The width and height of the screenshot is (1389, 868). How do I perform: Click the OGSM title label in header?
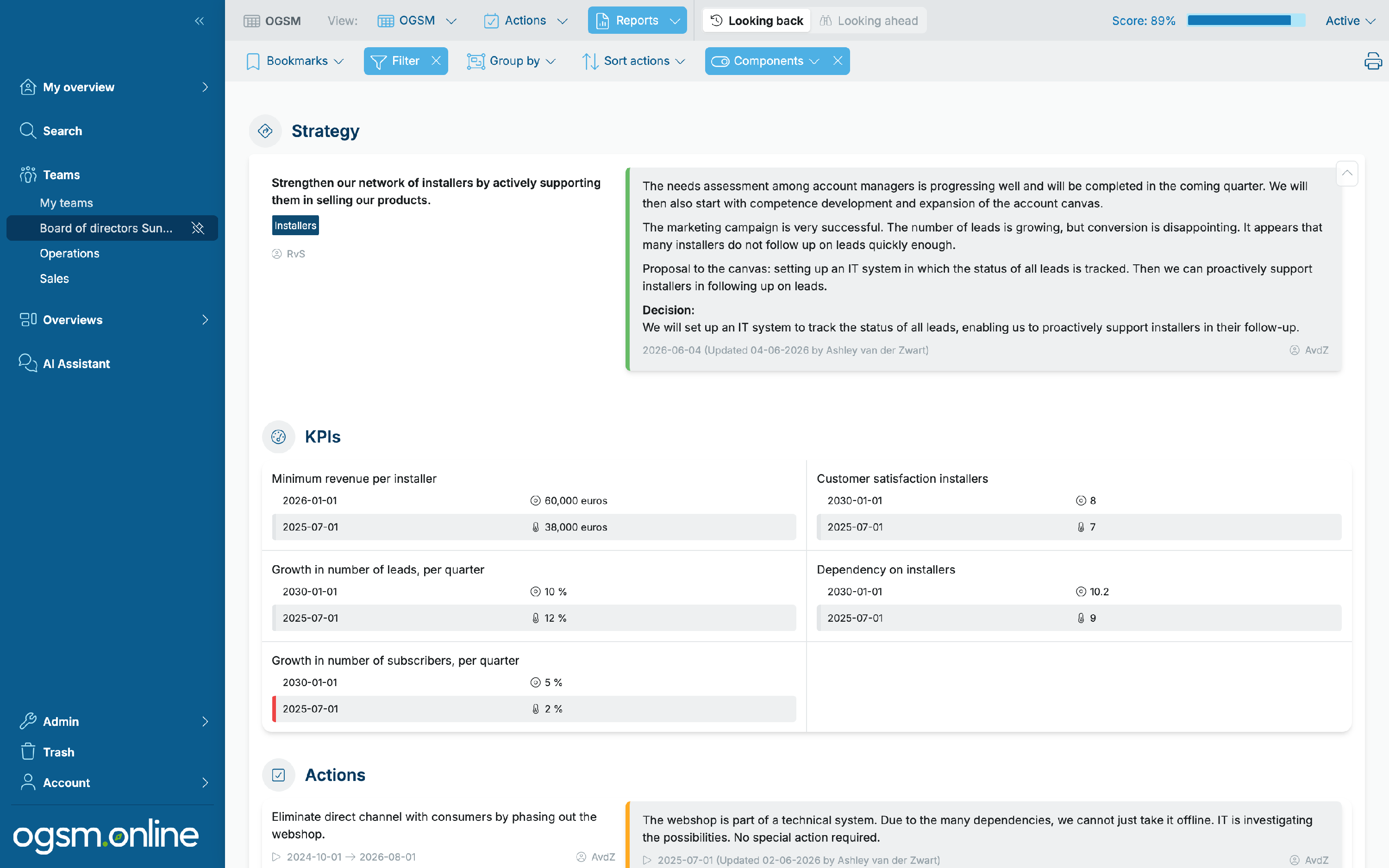[x=283, y=21]
